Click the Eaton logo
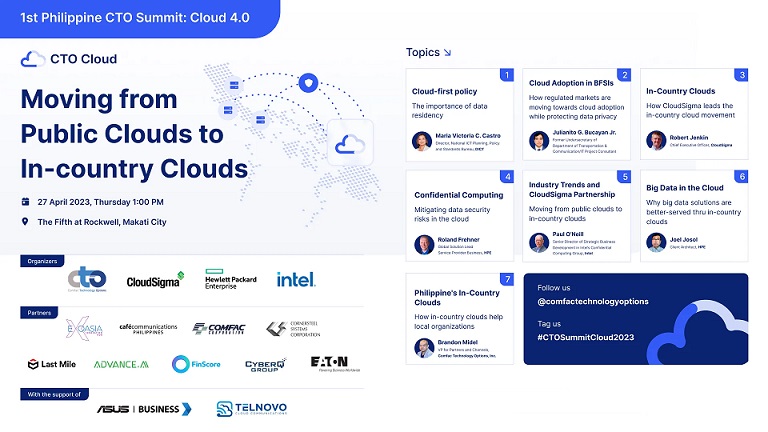Screen dimensions: 768x432 pos(335,363)
